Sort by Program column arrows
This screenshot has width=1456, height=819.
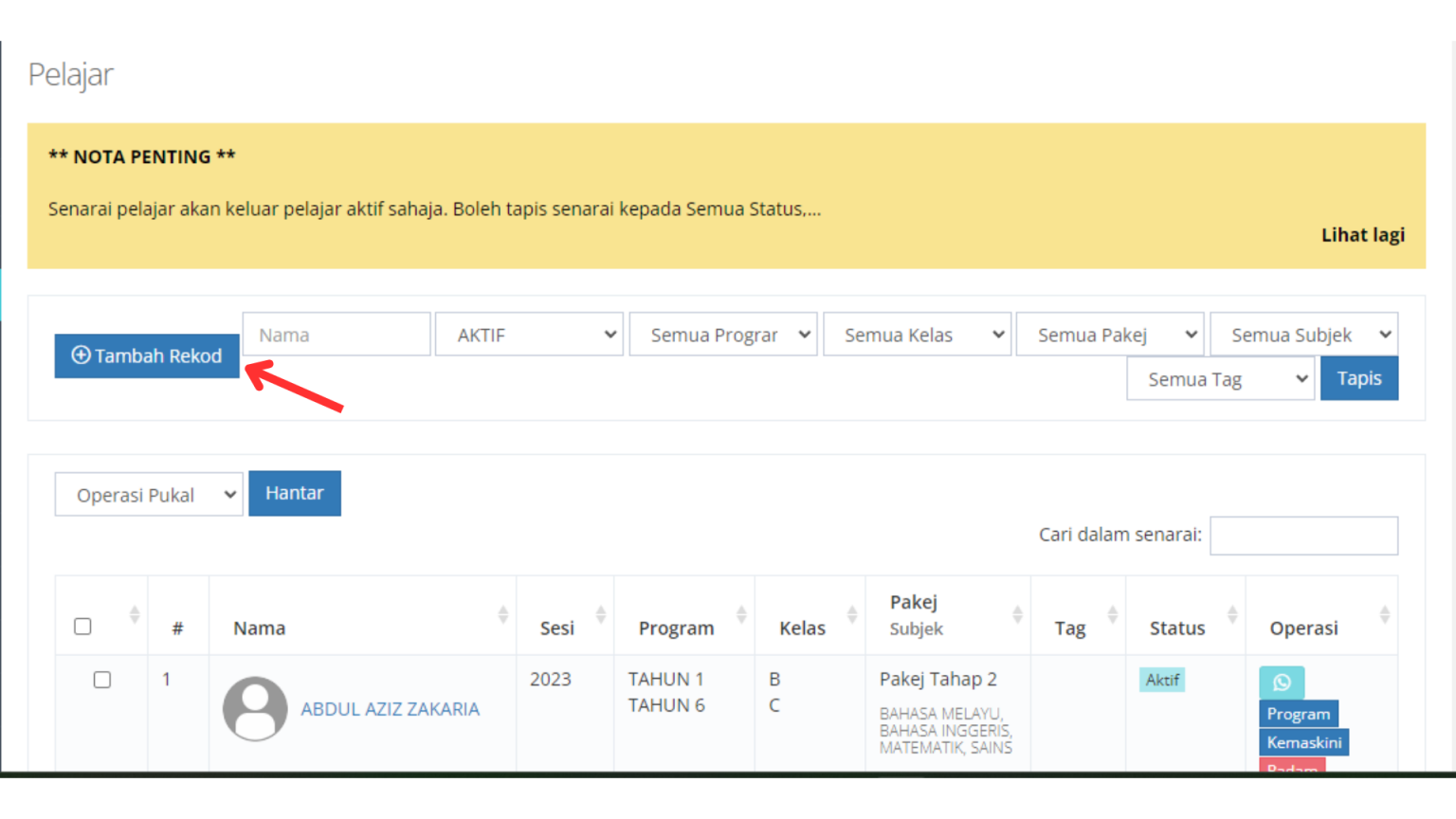pyautogui.click(x=741, y=615)
